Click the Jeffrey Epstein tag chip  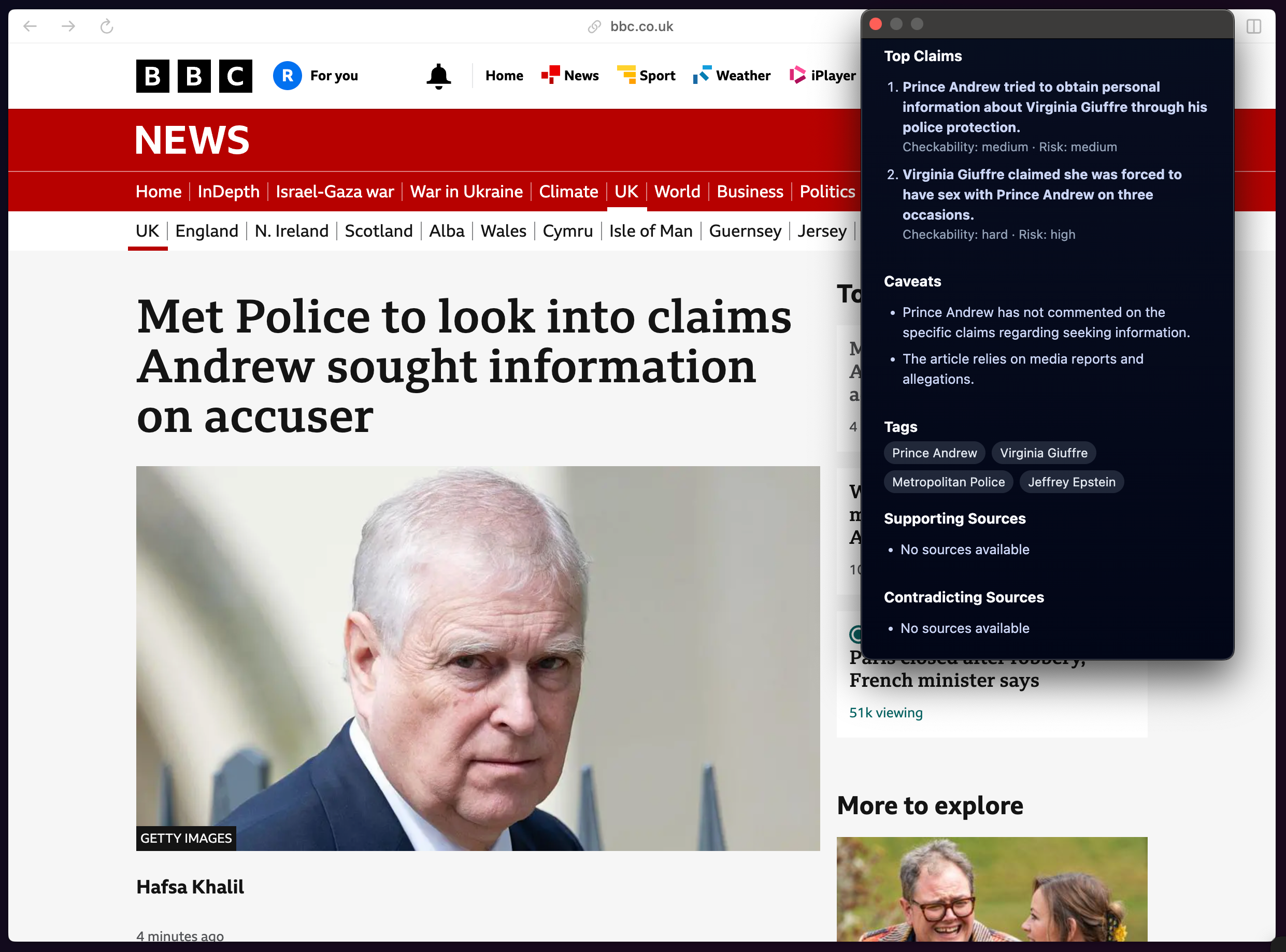(1071, 482)
